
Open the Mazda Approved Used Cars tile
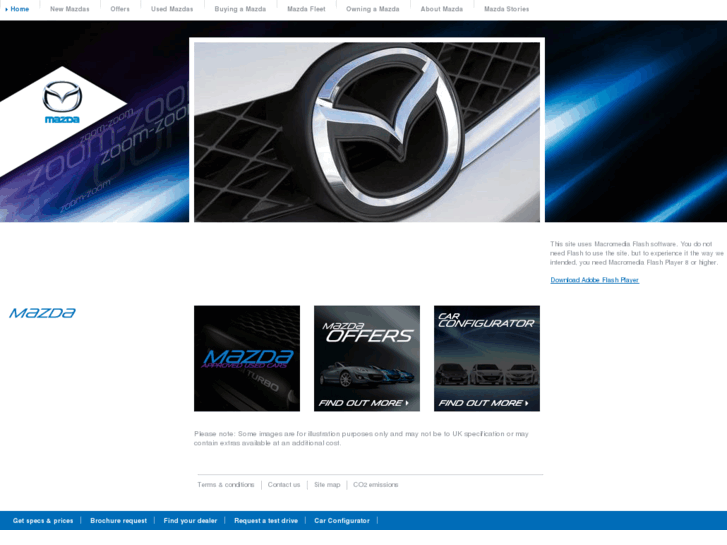(247, 358)
